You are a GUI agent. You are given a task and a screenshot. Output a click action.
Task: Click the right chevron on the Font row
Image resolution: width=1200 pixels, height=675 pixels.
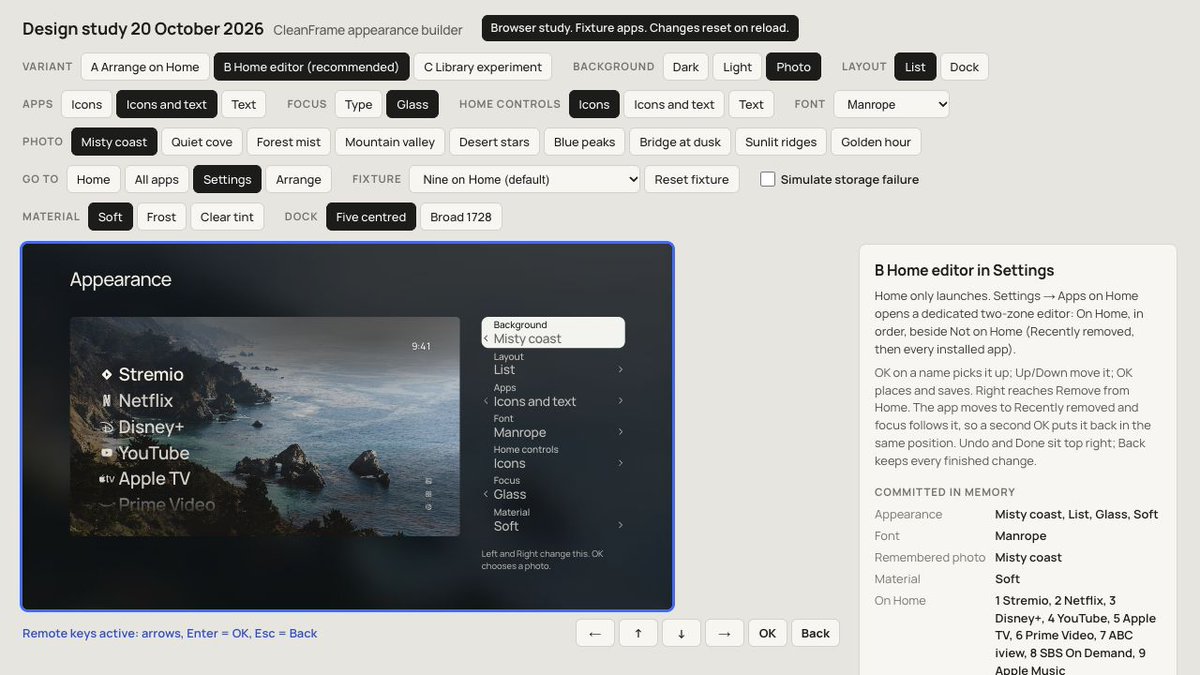click(620, 432)
